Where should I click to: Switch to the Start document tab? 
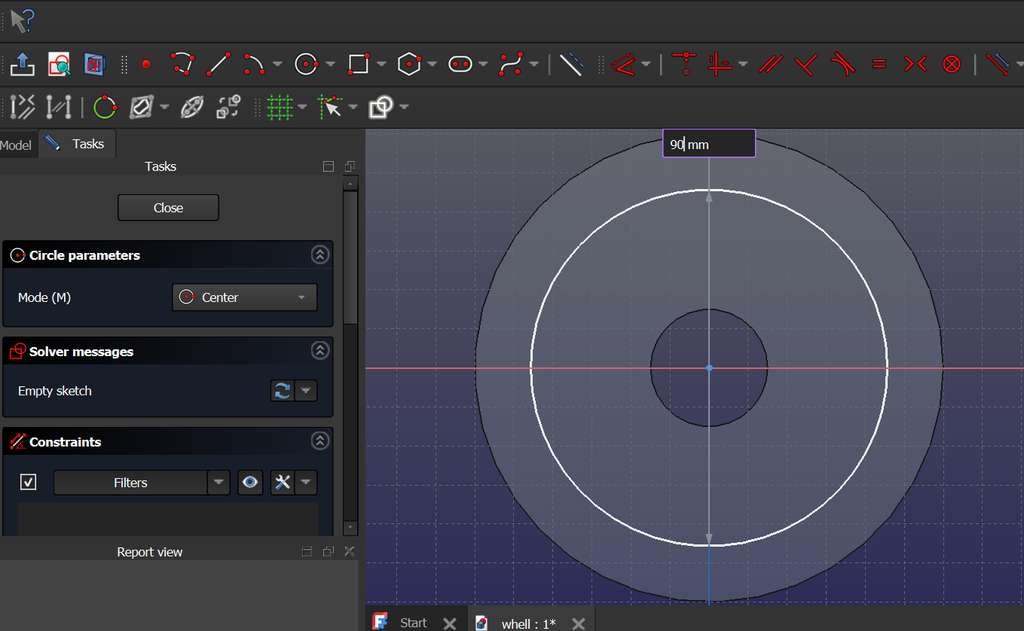point(412,622)
